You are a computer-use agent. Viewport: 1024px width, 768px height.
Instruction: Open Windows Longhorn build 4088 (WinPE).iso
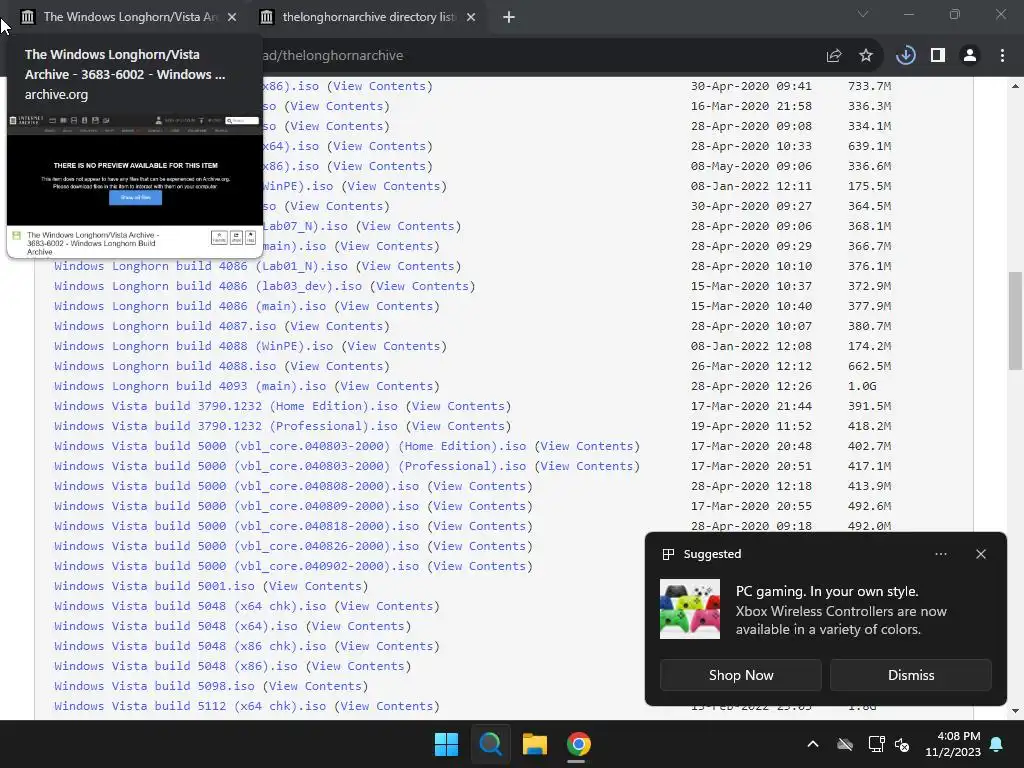coord(193,346)
